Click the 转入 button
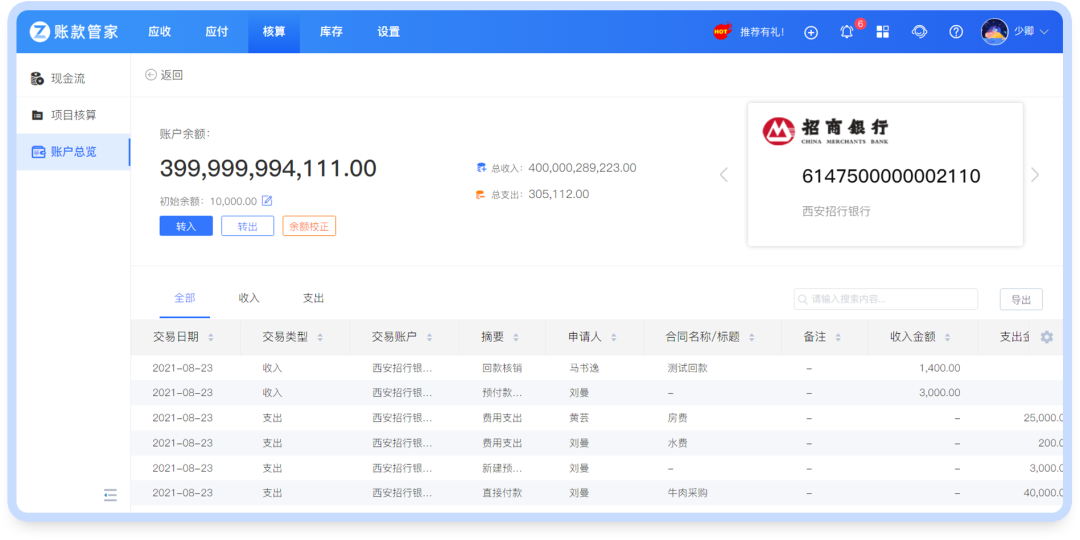 pos(186,226)
